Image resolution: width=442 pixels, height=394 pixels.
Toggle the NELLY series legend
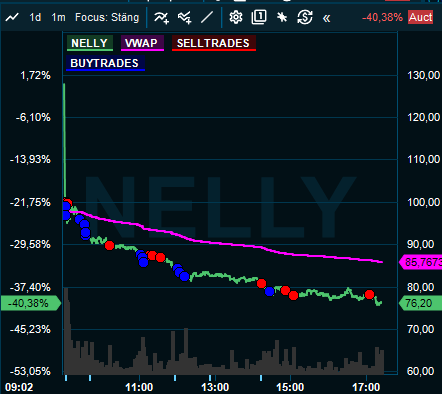tap(90, 43)
